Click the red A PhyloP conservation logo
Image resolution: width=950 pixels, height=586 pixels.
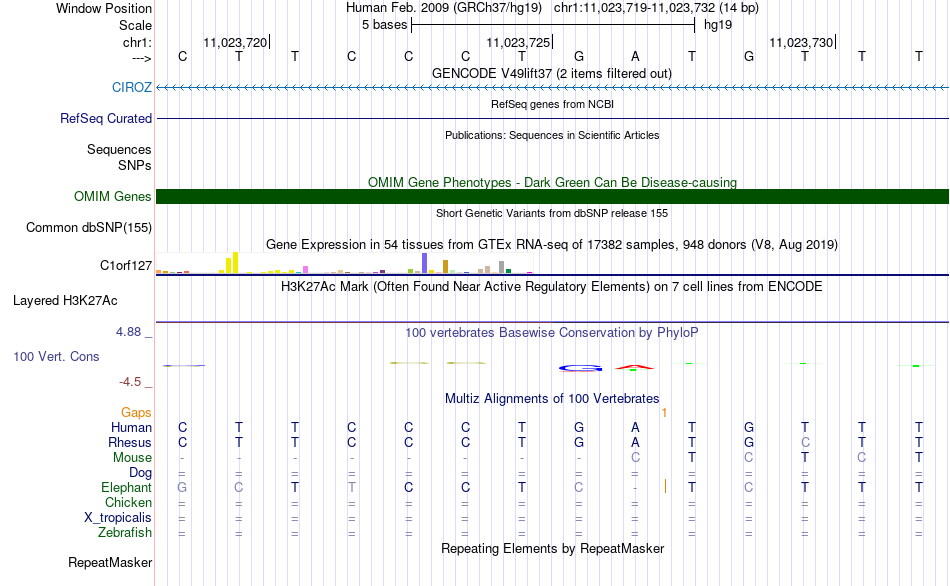coord(634,367)
